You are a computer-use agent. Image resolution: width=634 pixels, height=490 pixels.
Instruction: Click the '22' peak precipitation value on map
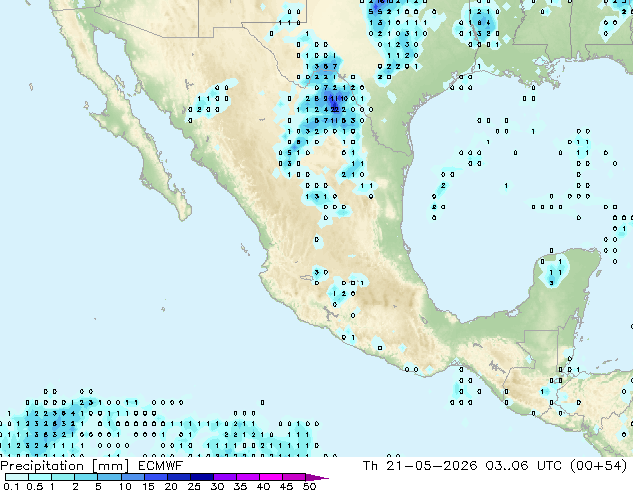[x=335, y=110]
